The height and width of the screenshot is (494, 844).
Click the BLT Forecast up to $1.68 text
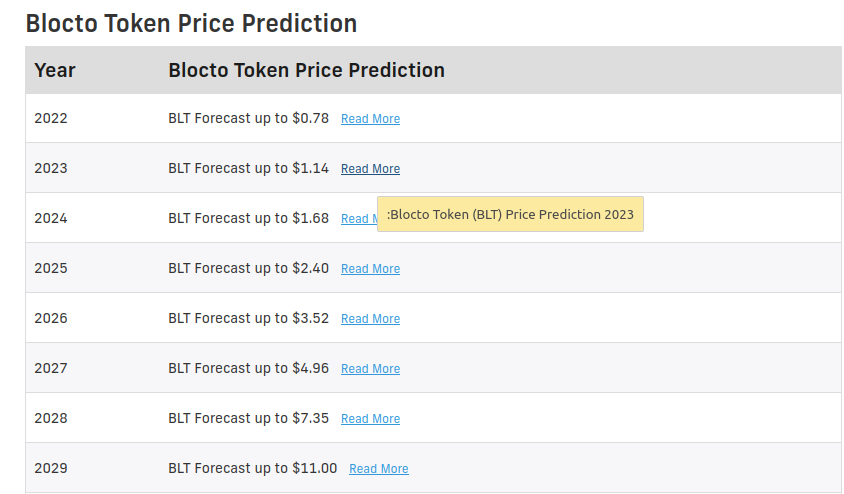coord(248,218)
